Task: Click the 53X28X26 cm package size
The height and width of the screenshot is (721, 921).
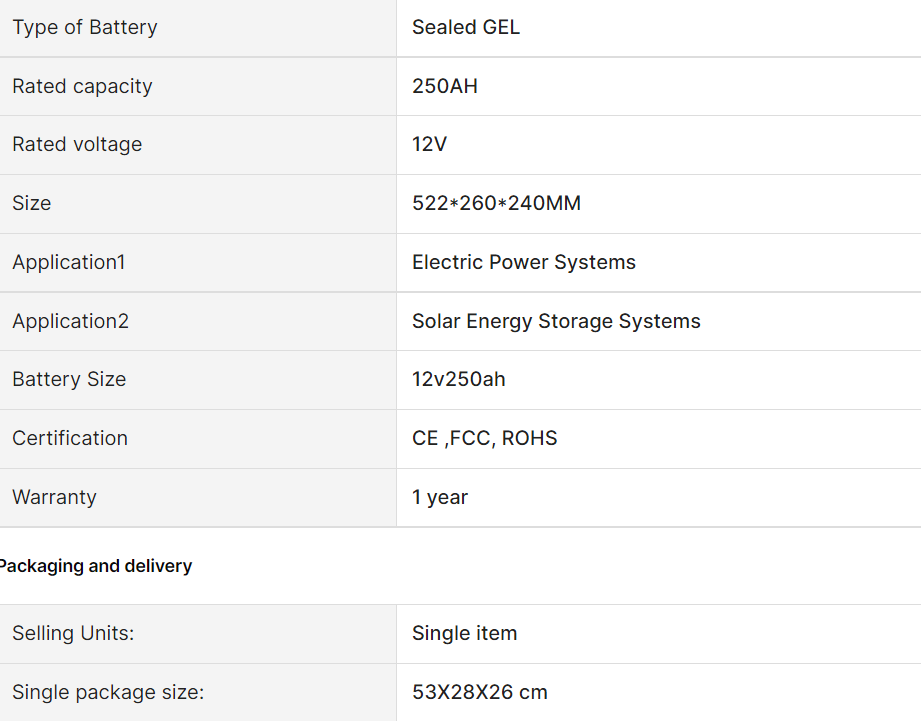Action: pyautogui.click(x=480, y=692)
